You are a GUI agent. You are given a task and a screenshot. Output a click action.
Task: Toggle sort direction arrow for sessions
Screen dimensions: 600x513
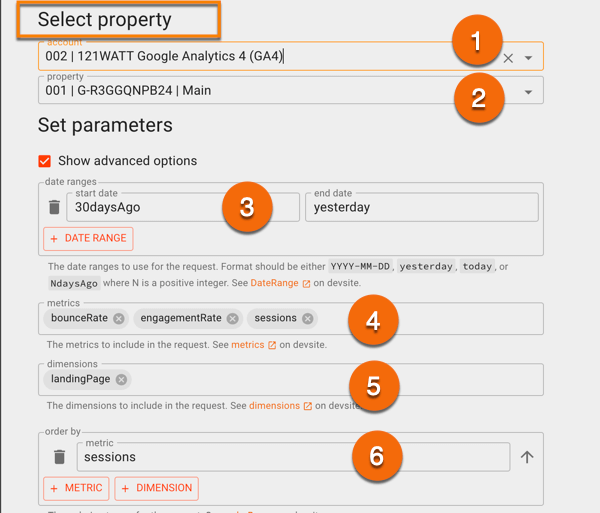[527, 457]
